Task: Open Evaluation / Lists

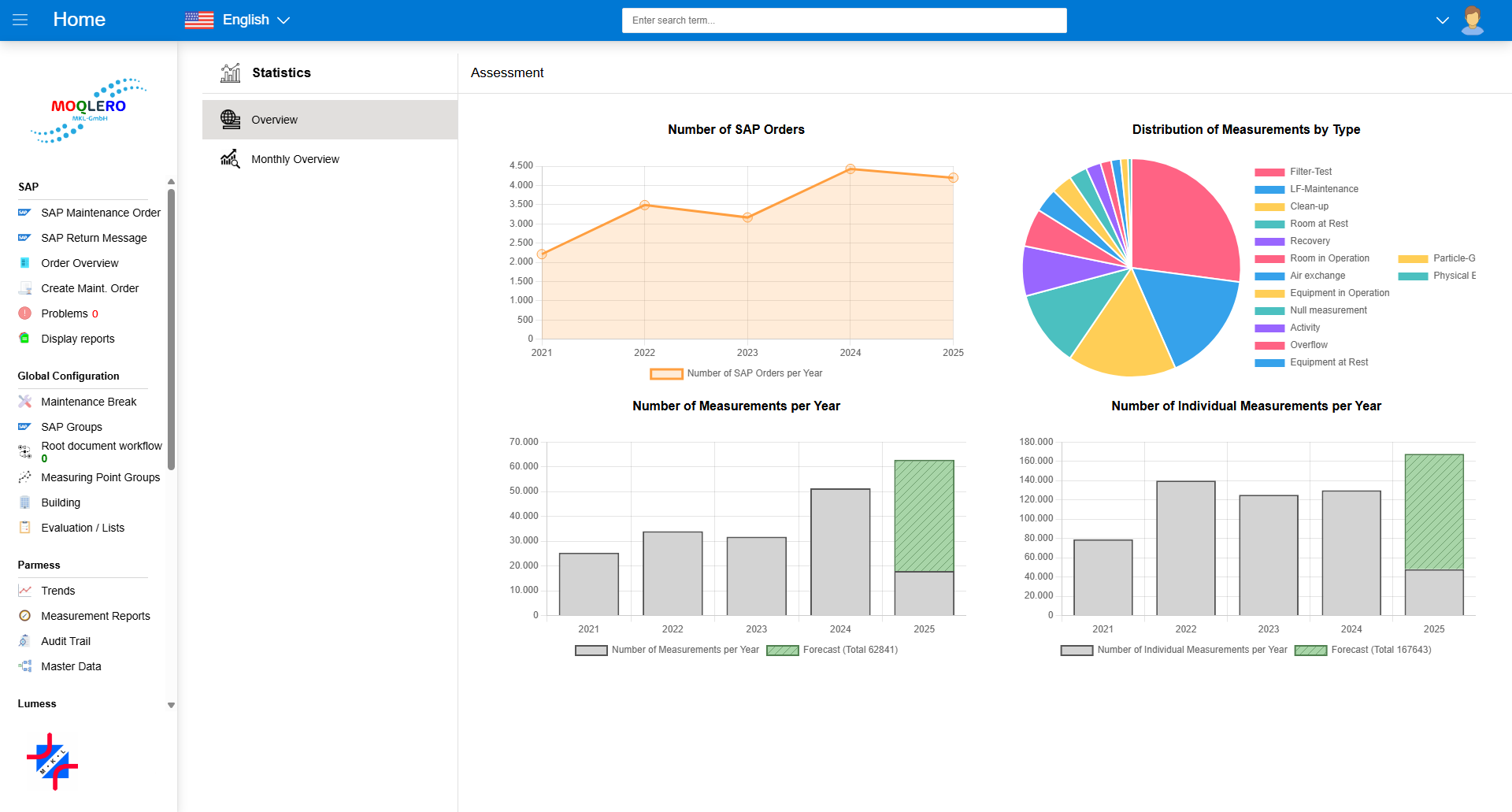Action: point(83,528)
